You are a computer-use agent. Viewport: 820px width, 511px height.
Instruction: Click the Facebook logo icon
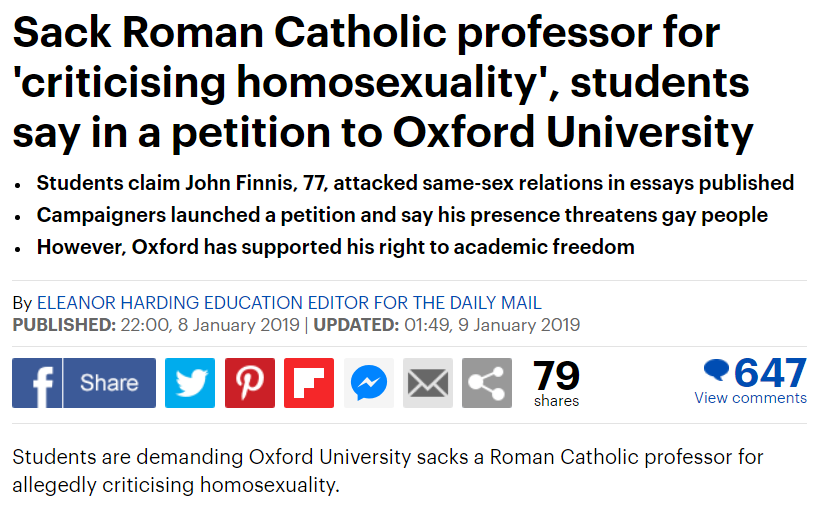click(x=37, y=383)
